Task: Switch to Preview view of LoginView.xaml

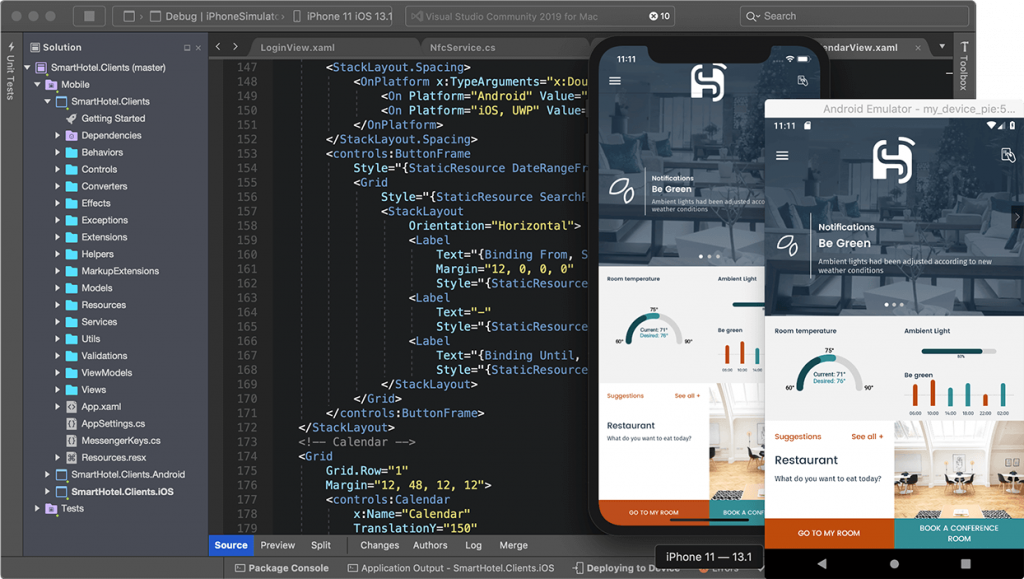Action: tap(277, 545)
